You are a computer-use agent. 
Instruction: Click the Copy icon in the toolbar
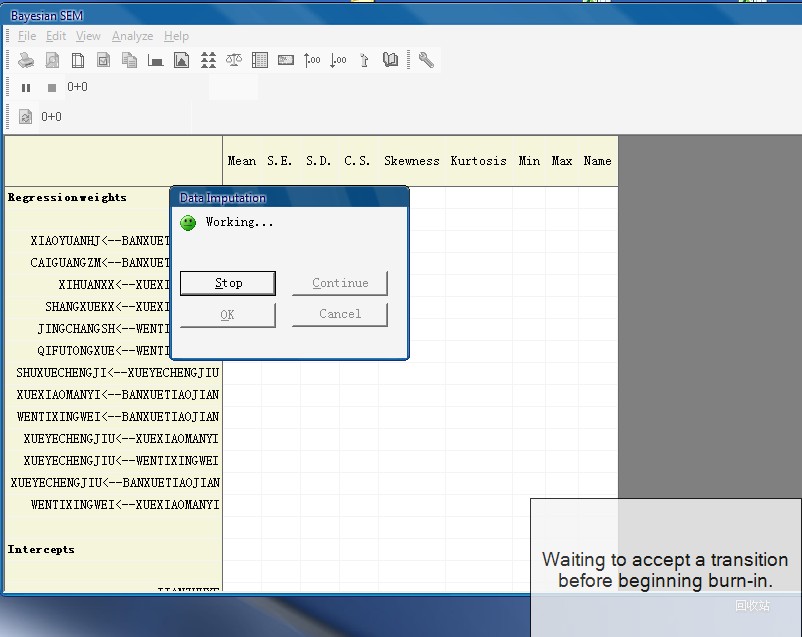129,60
